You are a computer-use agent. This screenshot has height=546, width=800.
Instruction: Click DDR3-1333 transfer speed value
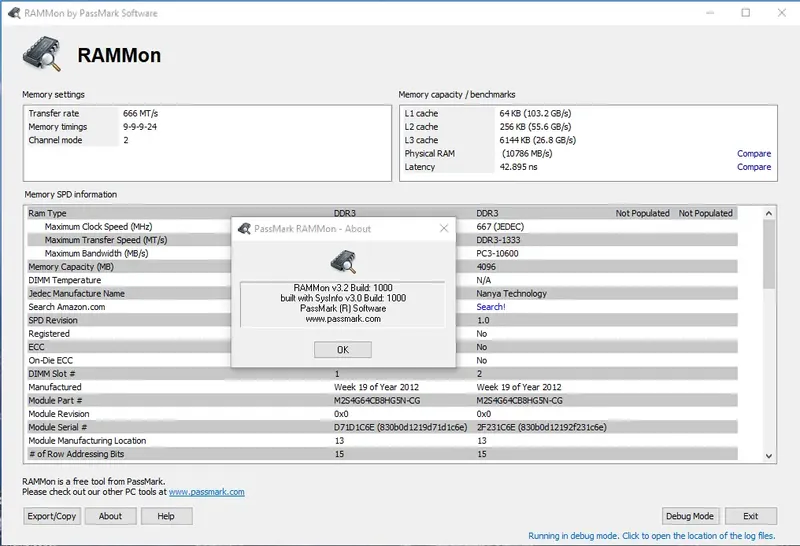[498, 240]
